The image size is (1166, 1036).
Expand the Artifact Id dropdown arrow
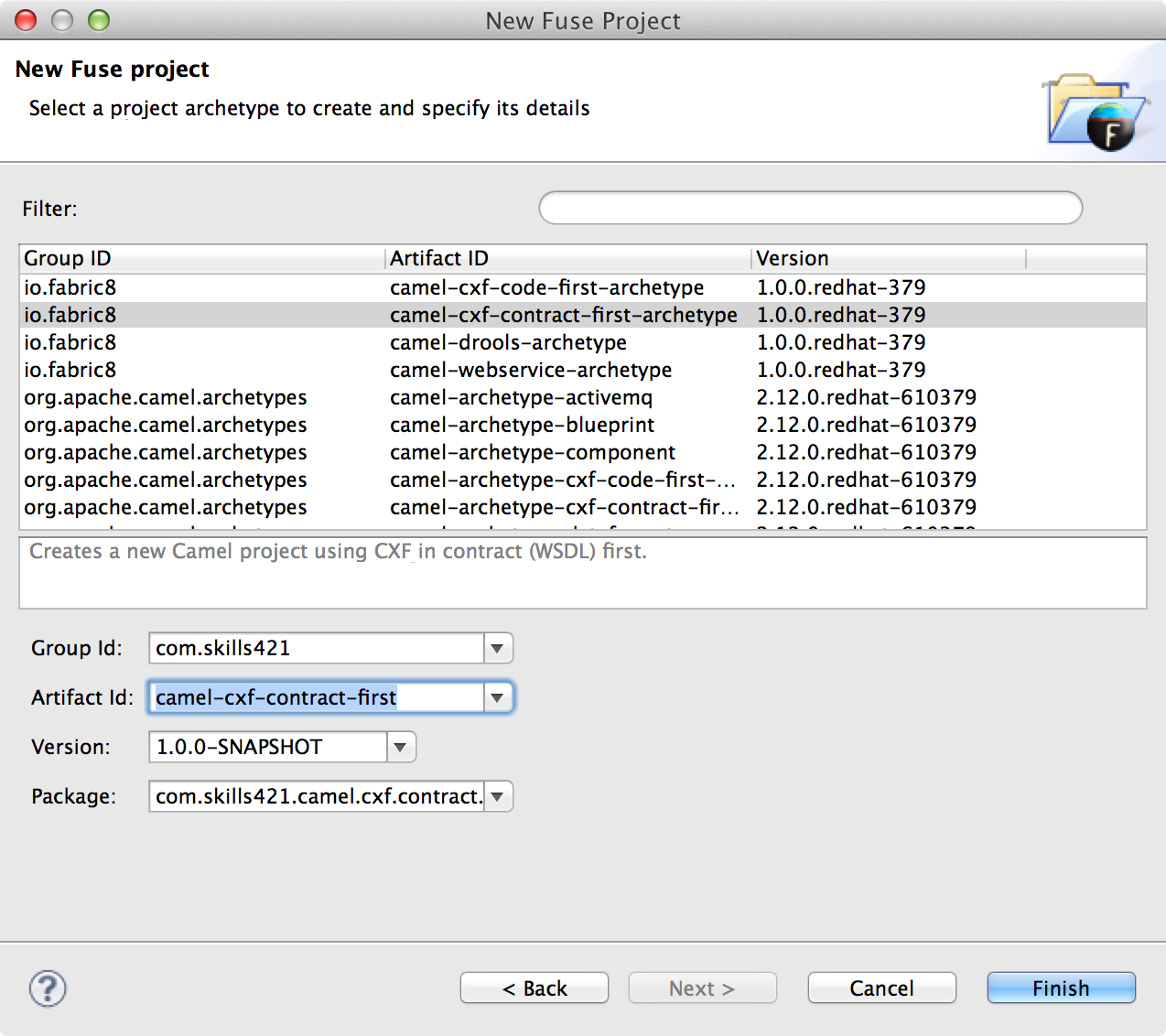coord(497,698)
